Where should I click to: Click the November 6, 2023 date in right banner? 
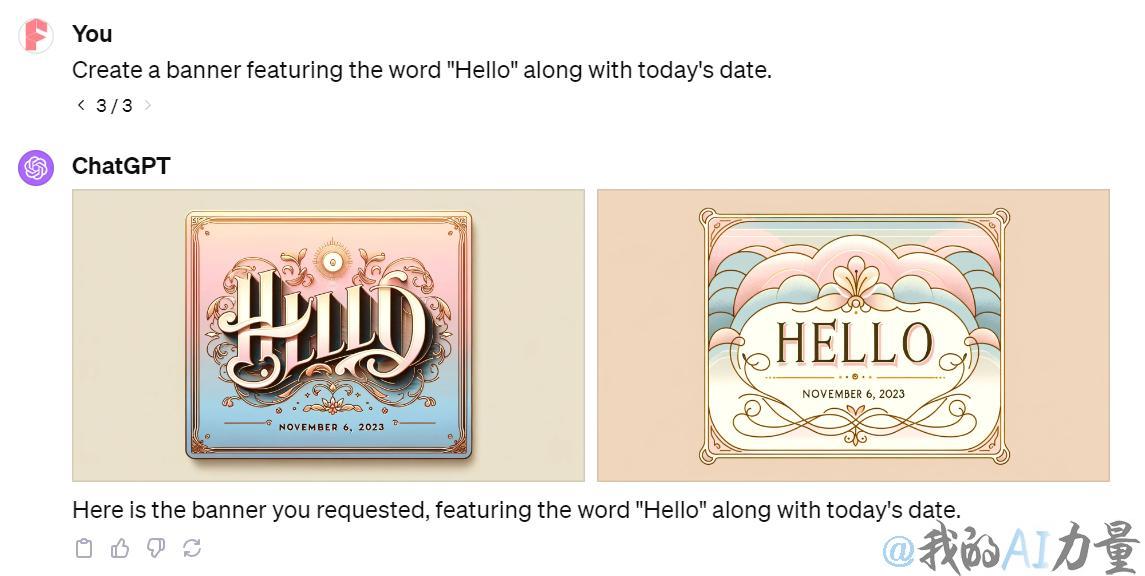(x=854, y=393)
